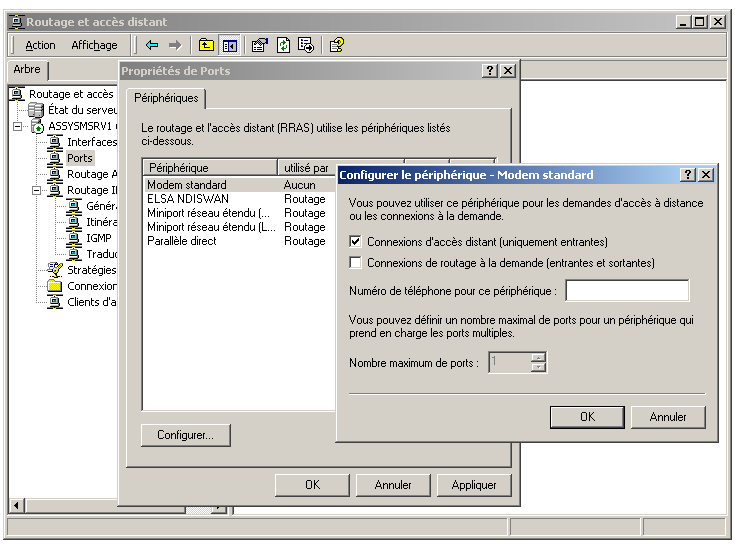Image resolution: width=735 pixels, height=551 pixels.
Task: Open the Action menu
Action: coord(40,45)
